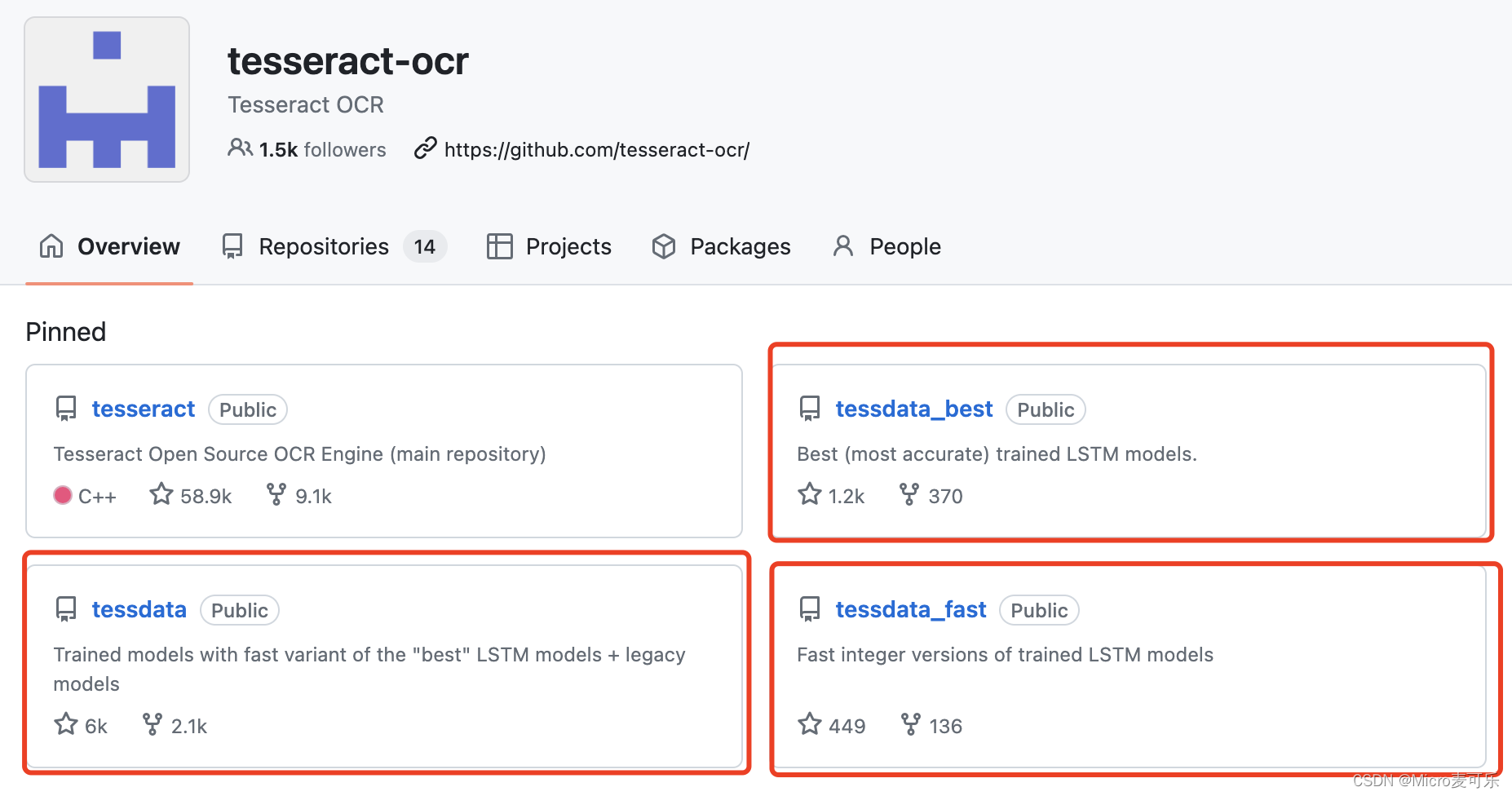The height and width of the screenshot is (796, 1512).
Task: Click the 'Fast integer versions of trained LSTM models' text
Action: point(1005,655)
